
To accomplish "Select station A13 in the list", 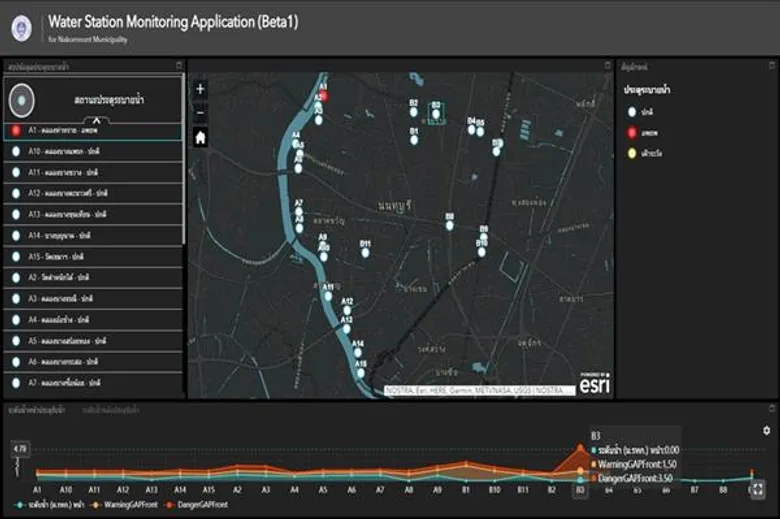I will [93, 214].
